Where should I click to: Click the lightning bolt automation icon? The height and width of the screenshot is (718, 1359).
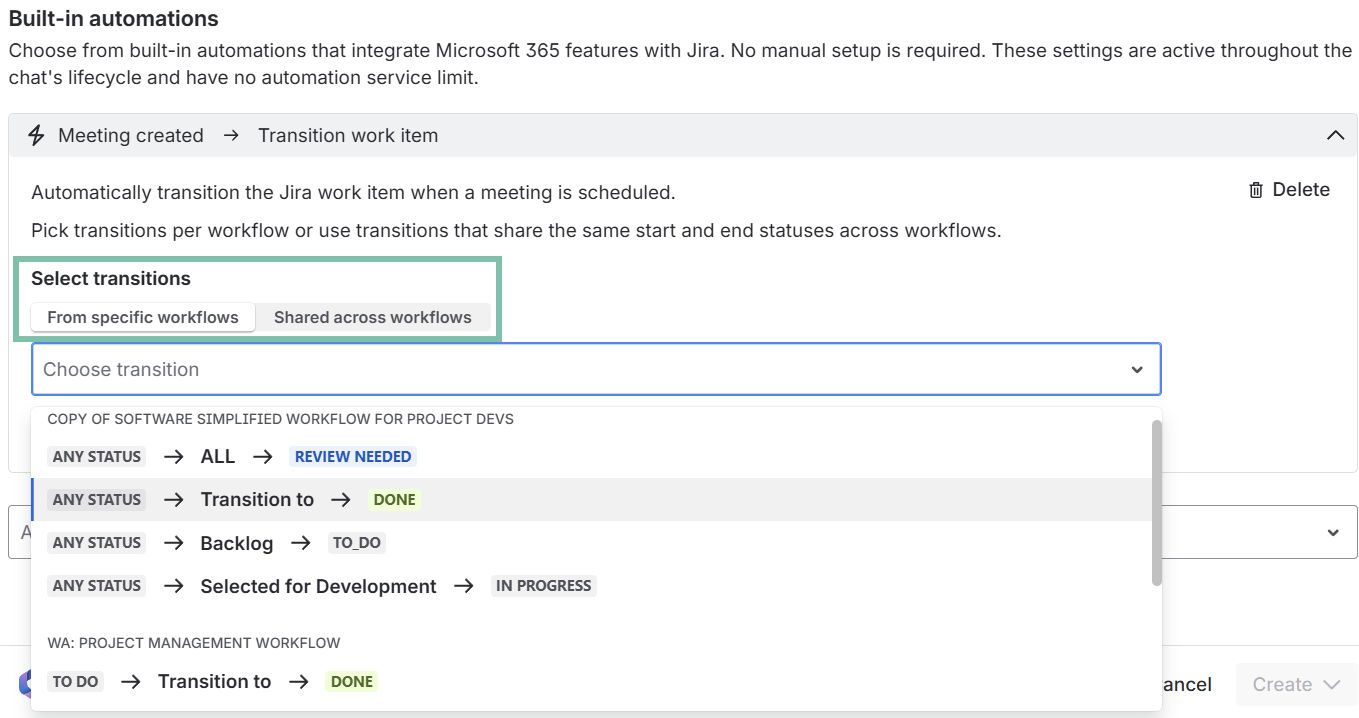coord(36,135)
